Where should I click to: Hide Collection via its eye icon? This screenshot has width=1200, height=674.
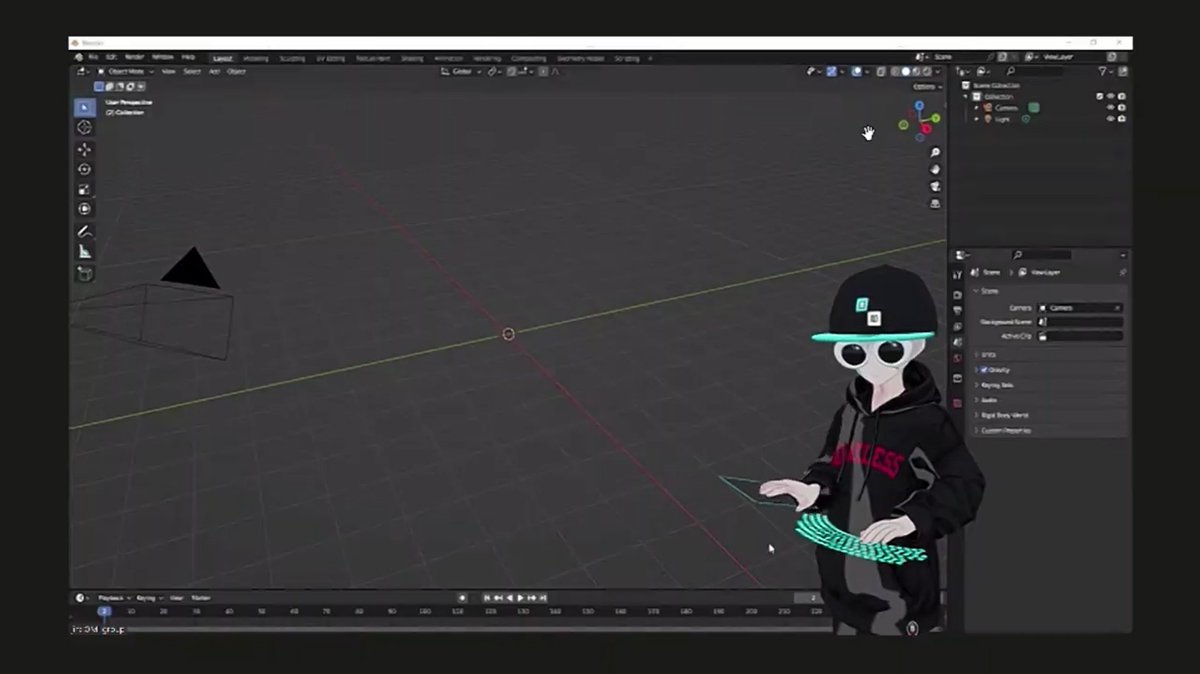1110,96
